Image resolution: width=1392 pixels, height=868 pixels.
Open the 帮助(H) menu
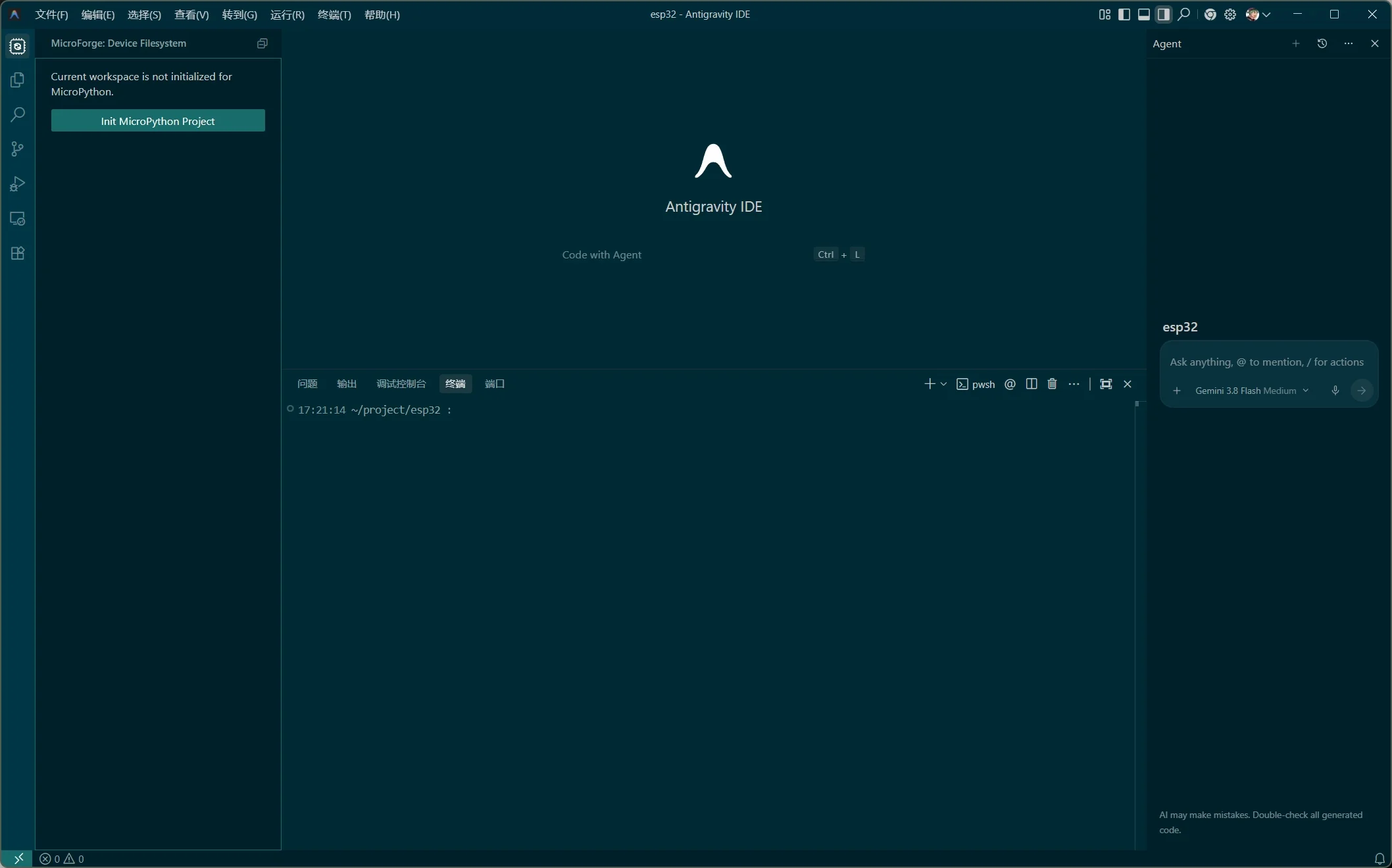click(x=382, y=14)
